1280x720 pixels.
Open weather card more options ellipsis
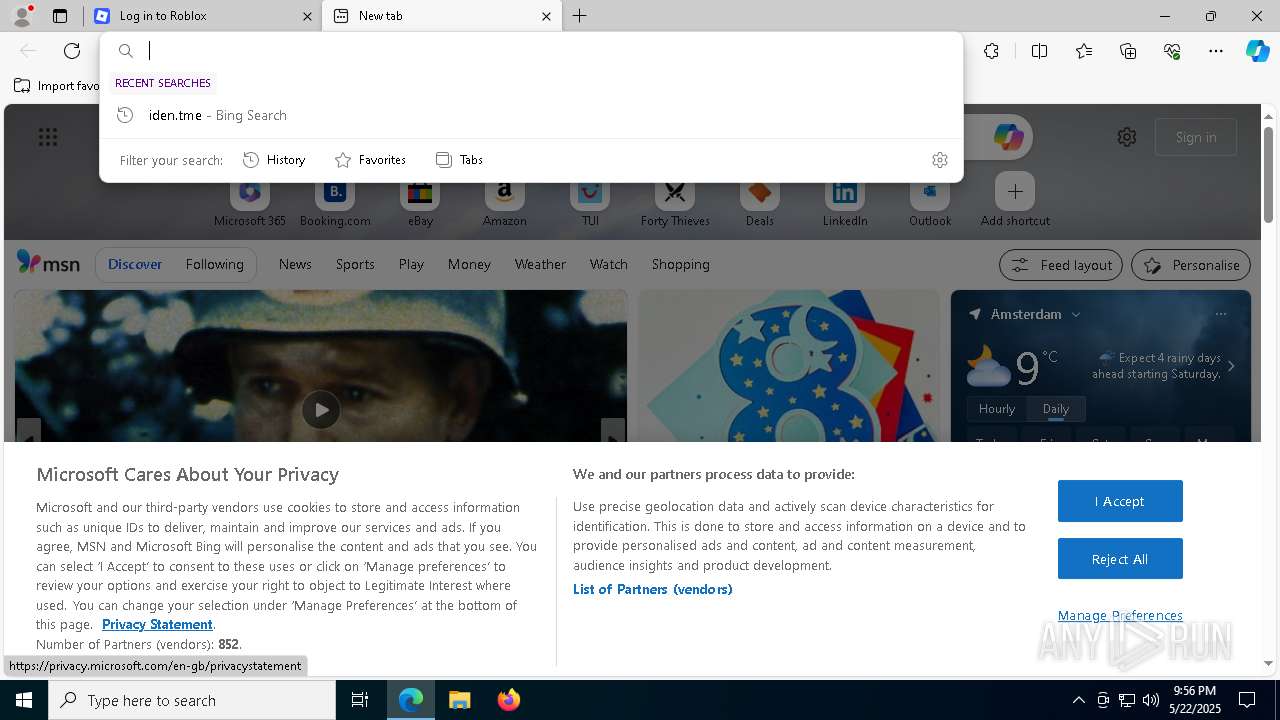click(x=1220, y=314)
